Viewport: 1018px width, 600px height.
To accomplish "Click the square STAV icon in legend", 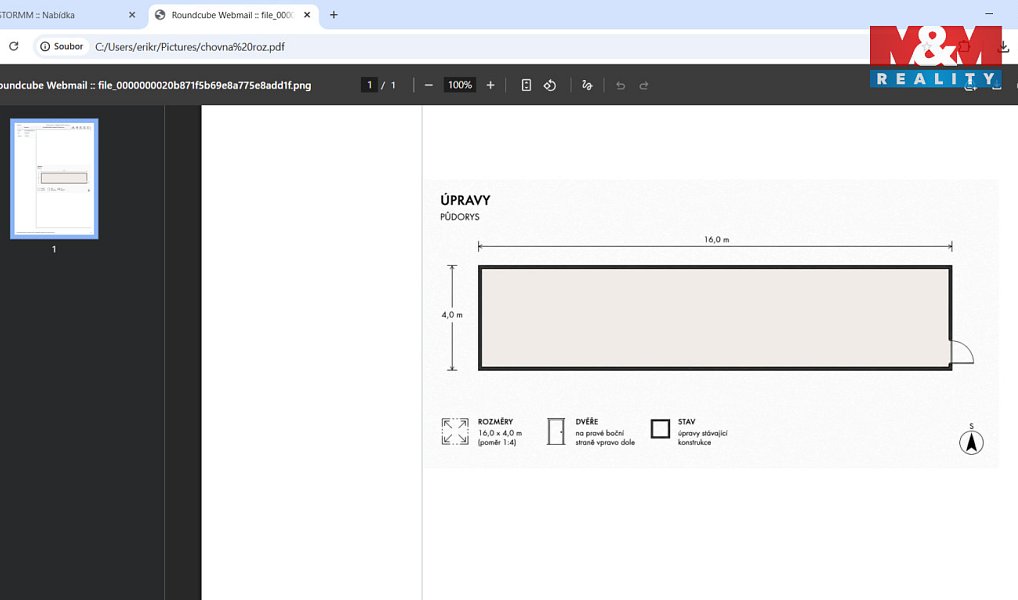I will pos(660,429).
